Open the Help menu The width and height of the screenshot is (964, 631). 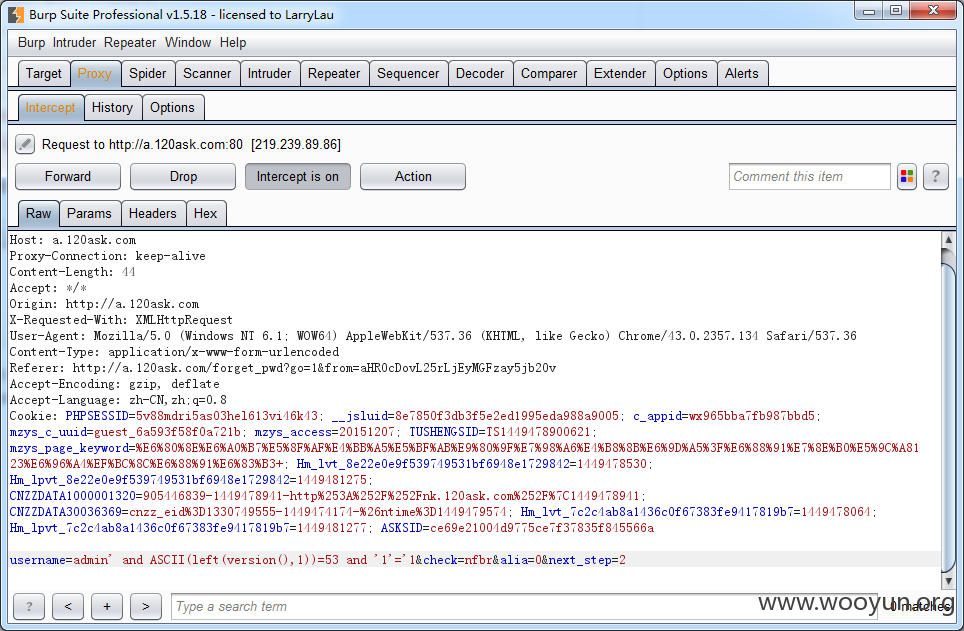coord(233,42)
